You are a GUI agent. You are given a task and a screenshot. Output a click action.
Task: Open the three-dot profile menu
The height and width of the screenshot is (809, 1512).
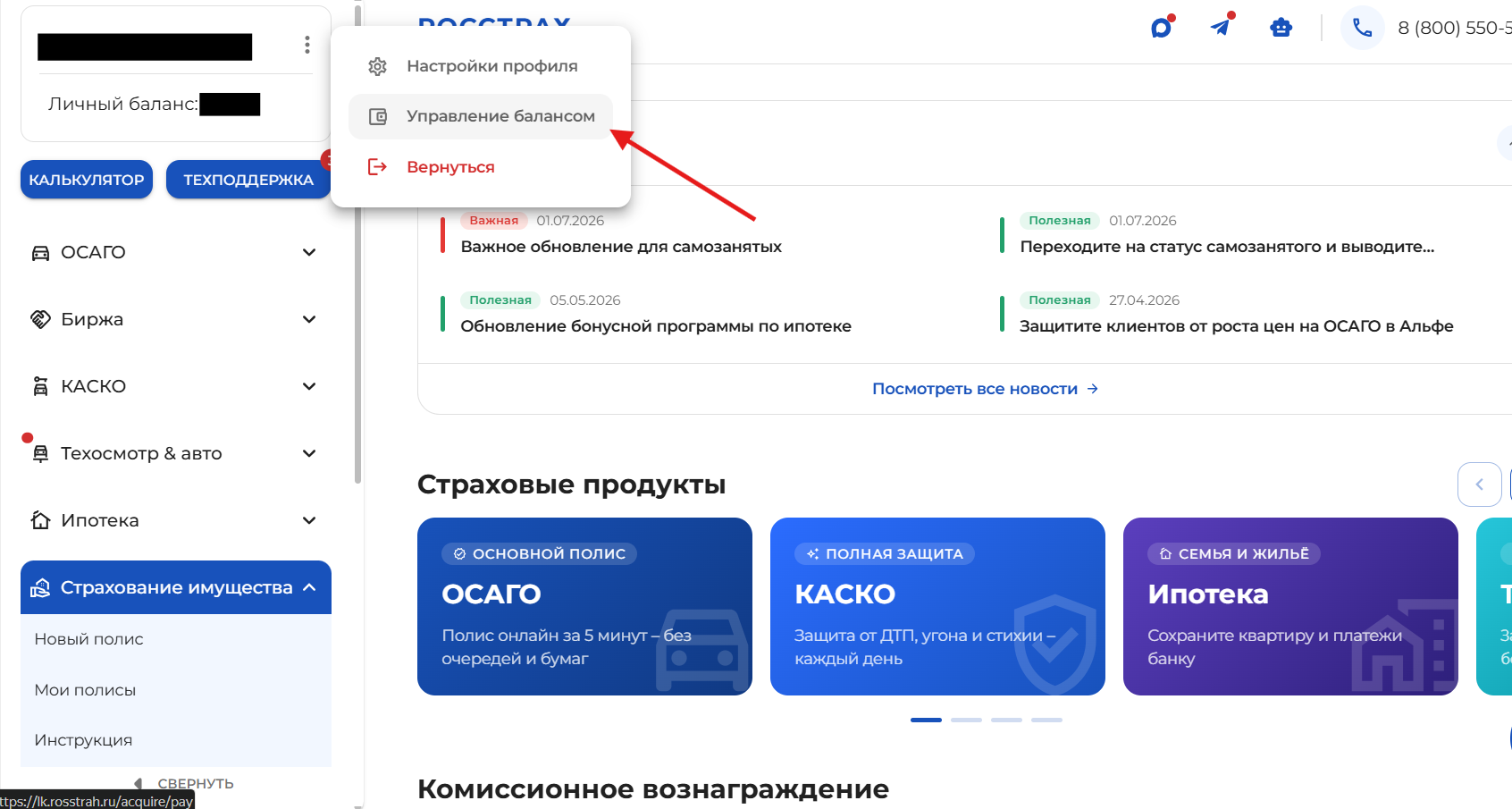pos(307,45)
